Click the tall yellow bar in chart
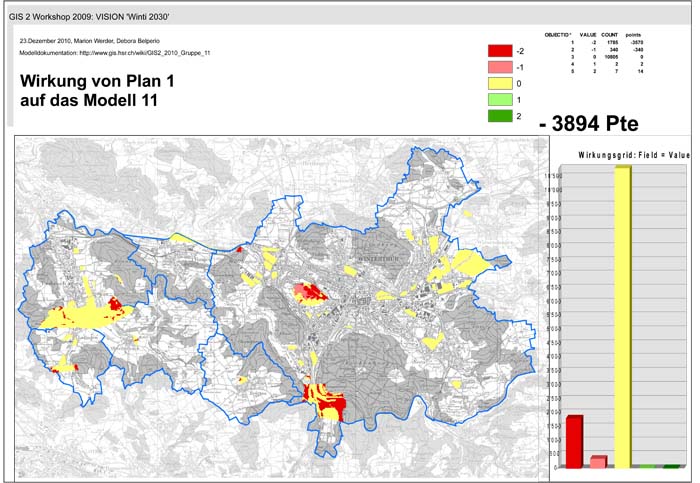 623,316
